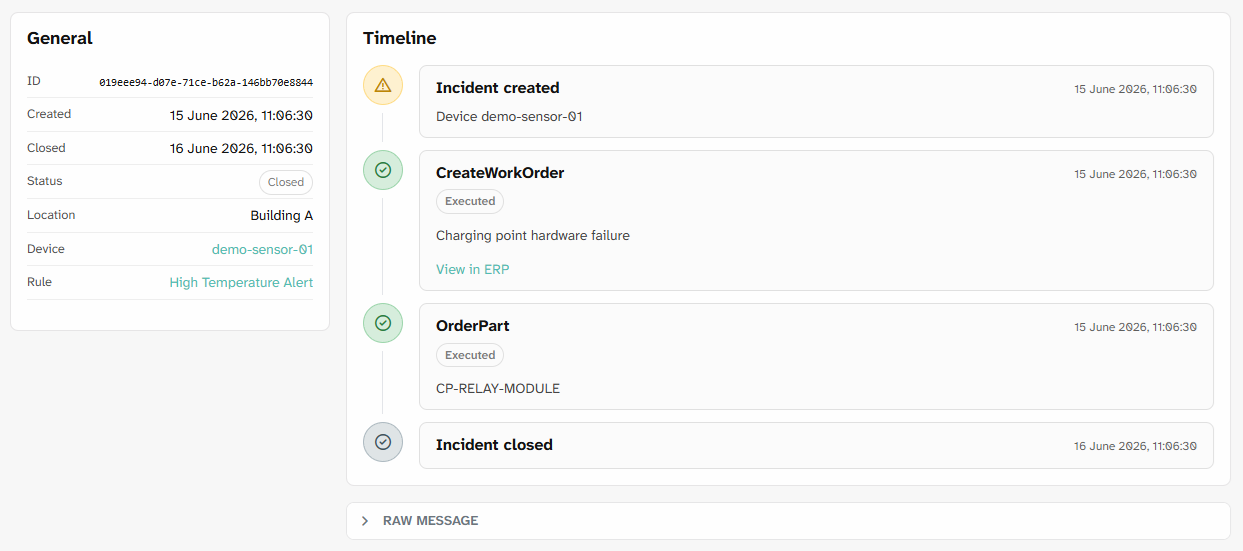Image resolution: width=1243 pixels, height=551 pixels.
Task: Click the Building A location value
Action: click(282, 215)
